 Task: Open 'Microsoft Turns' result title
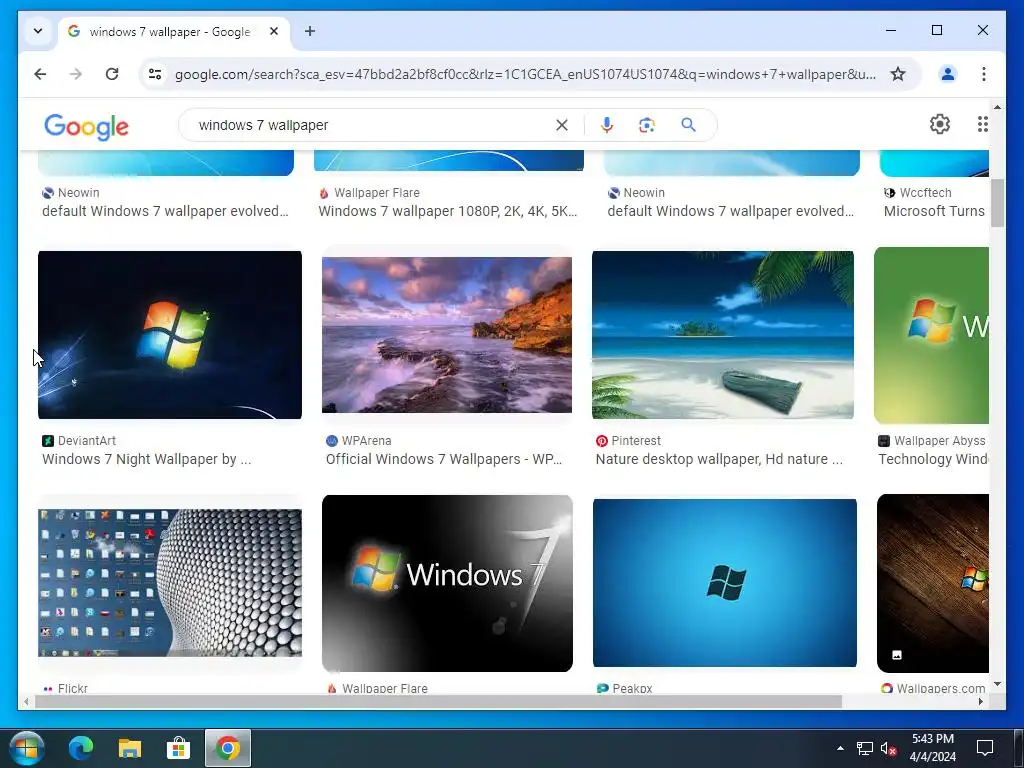click(x=934, y=211)
